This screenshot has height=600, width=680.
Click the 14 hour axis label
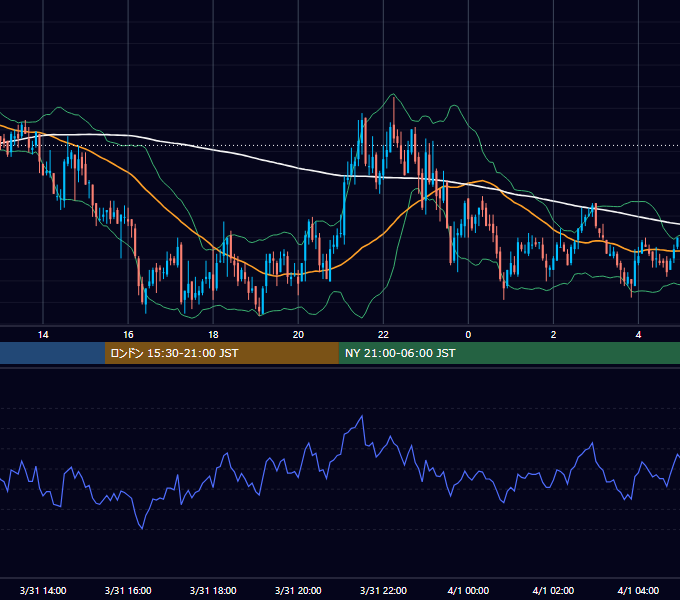click(x=43, y=335)
